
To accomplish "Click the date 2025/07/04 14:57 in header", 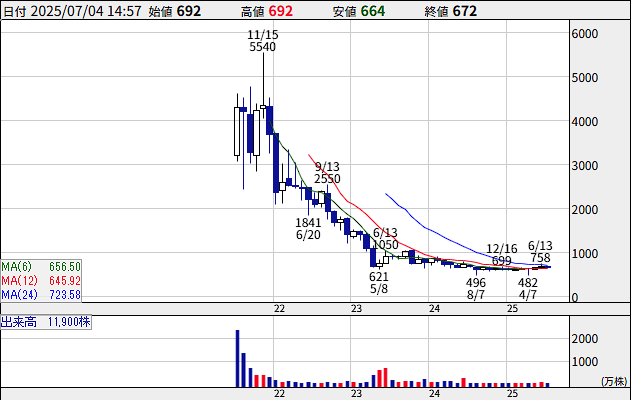I will click(86, 11).
